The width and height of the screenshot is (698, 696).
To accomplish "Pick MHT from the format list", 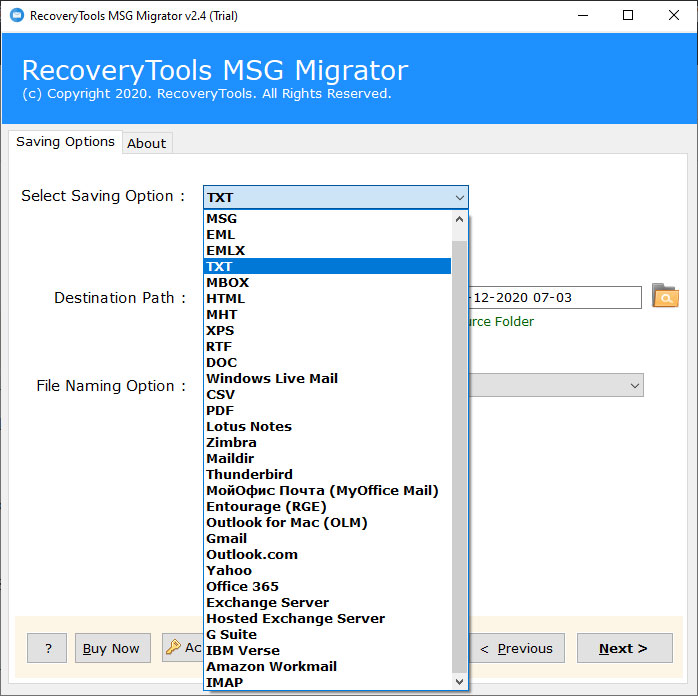I will coord(327,315).
